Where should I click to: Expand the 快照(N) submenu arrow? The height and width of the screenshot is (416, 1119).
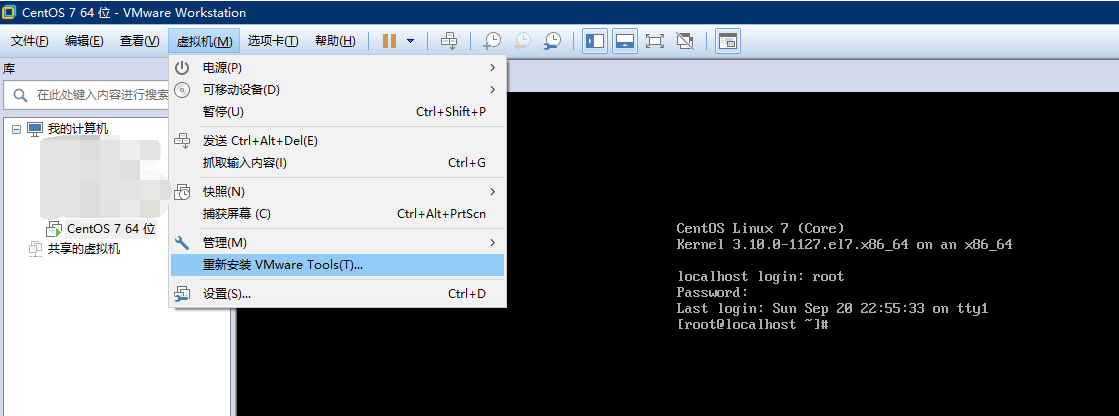492,192
